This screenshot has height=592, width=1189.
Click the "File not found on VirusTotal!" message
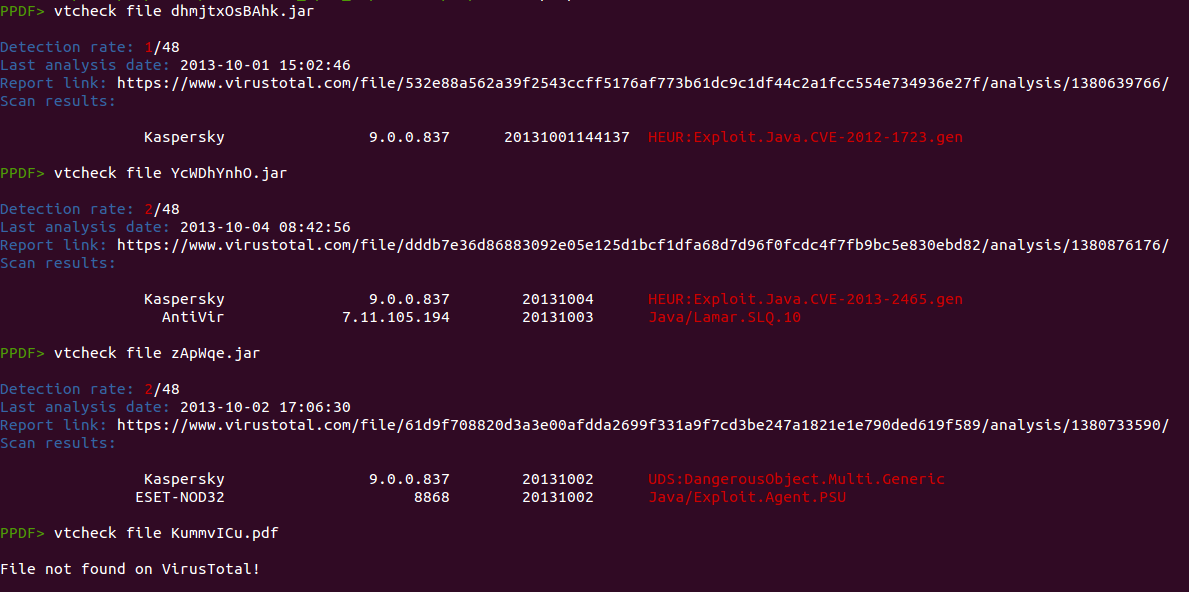(x=130, y=569)
